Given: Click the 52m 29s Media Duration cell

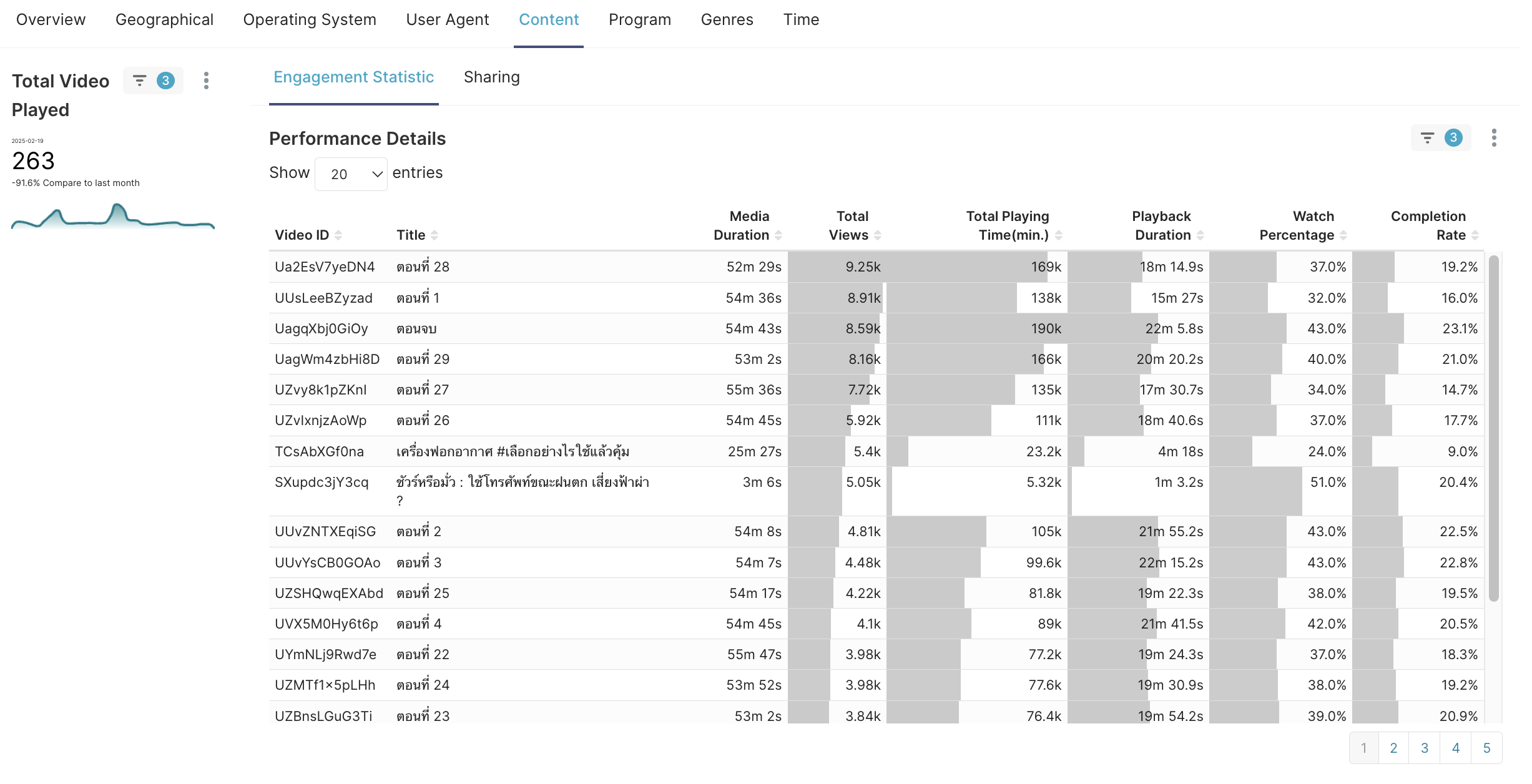Looking at the screenshot, I should coord(754,267).
